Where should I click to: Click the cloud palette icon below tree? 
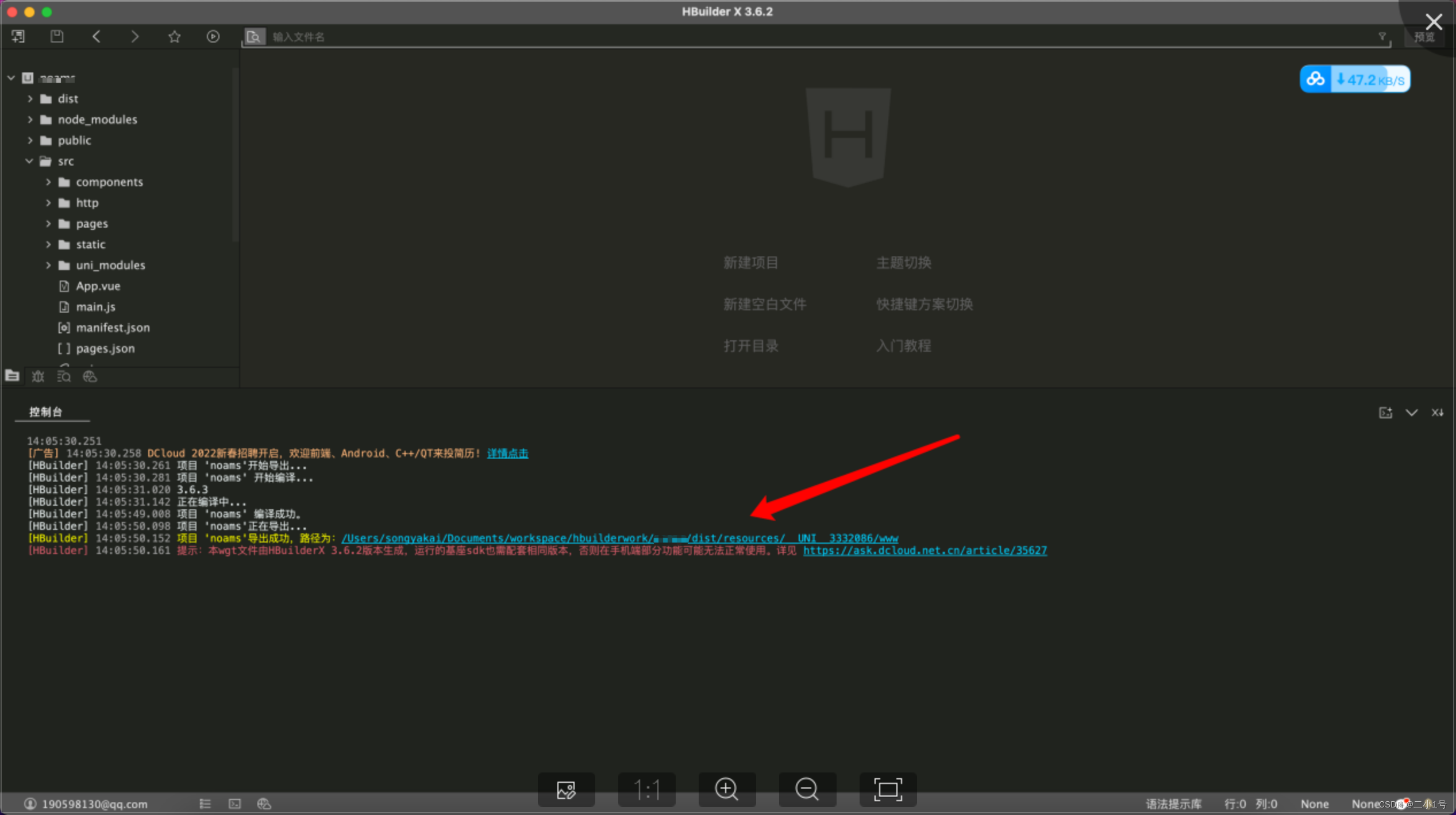90,376
